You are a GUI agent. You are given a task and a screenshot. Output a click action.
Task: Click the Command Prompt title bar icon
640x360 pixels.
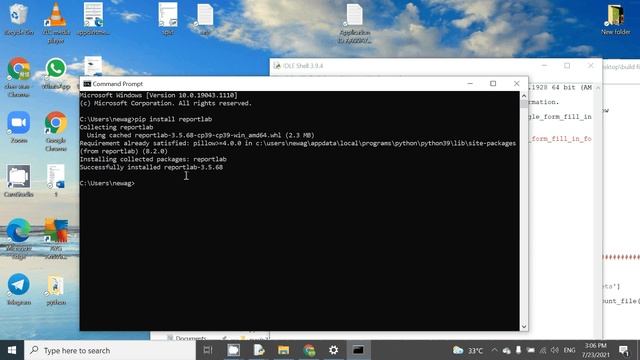click(x=87, y=84)
